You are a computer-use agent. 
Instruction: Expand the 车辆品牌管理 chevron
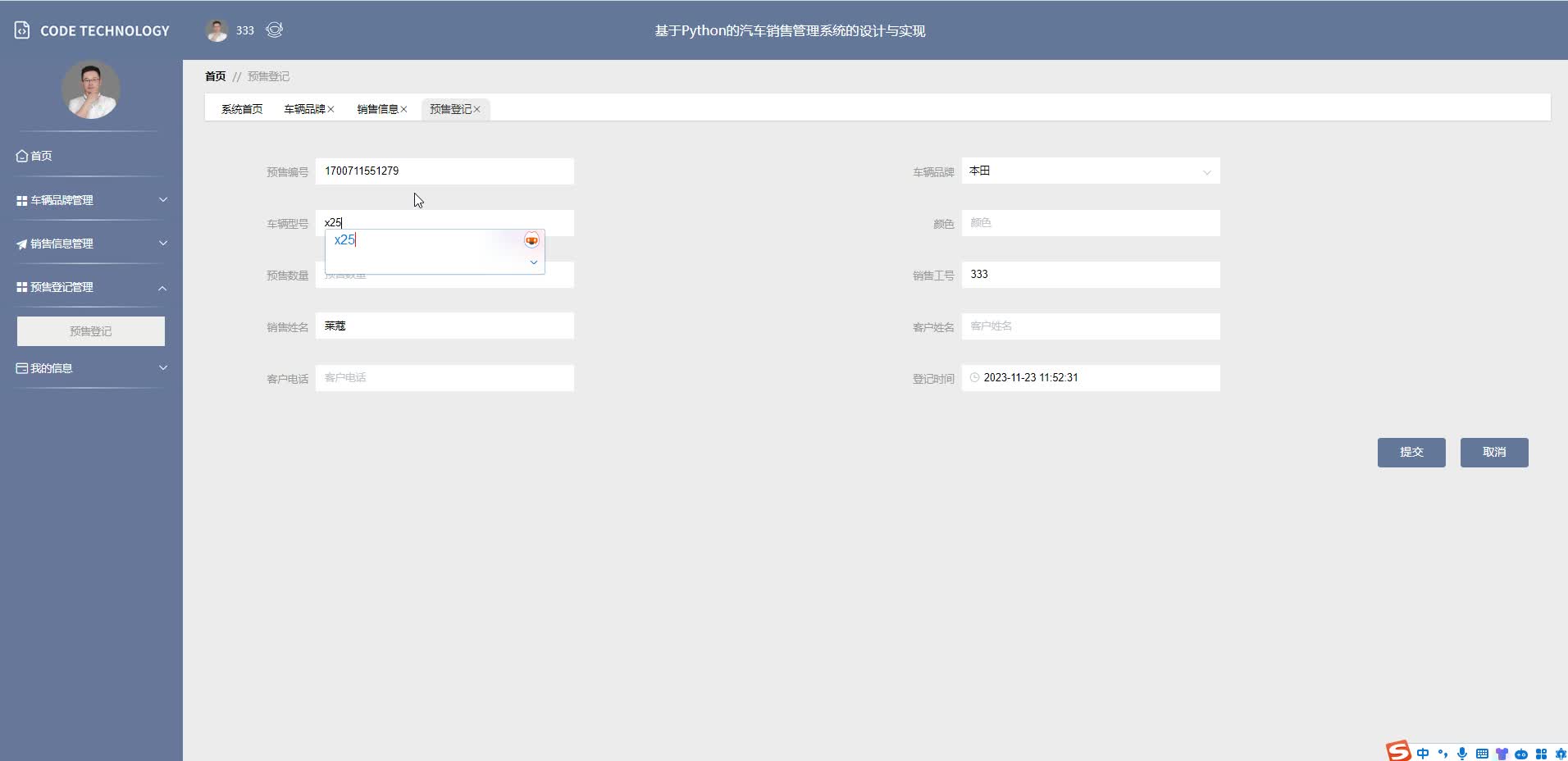163,199
